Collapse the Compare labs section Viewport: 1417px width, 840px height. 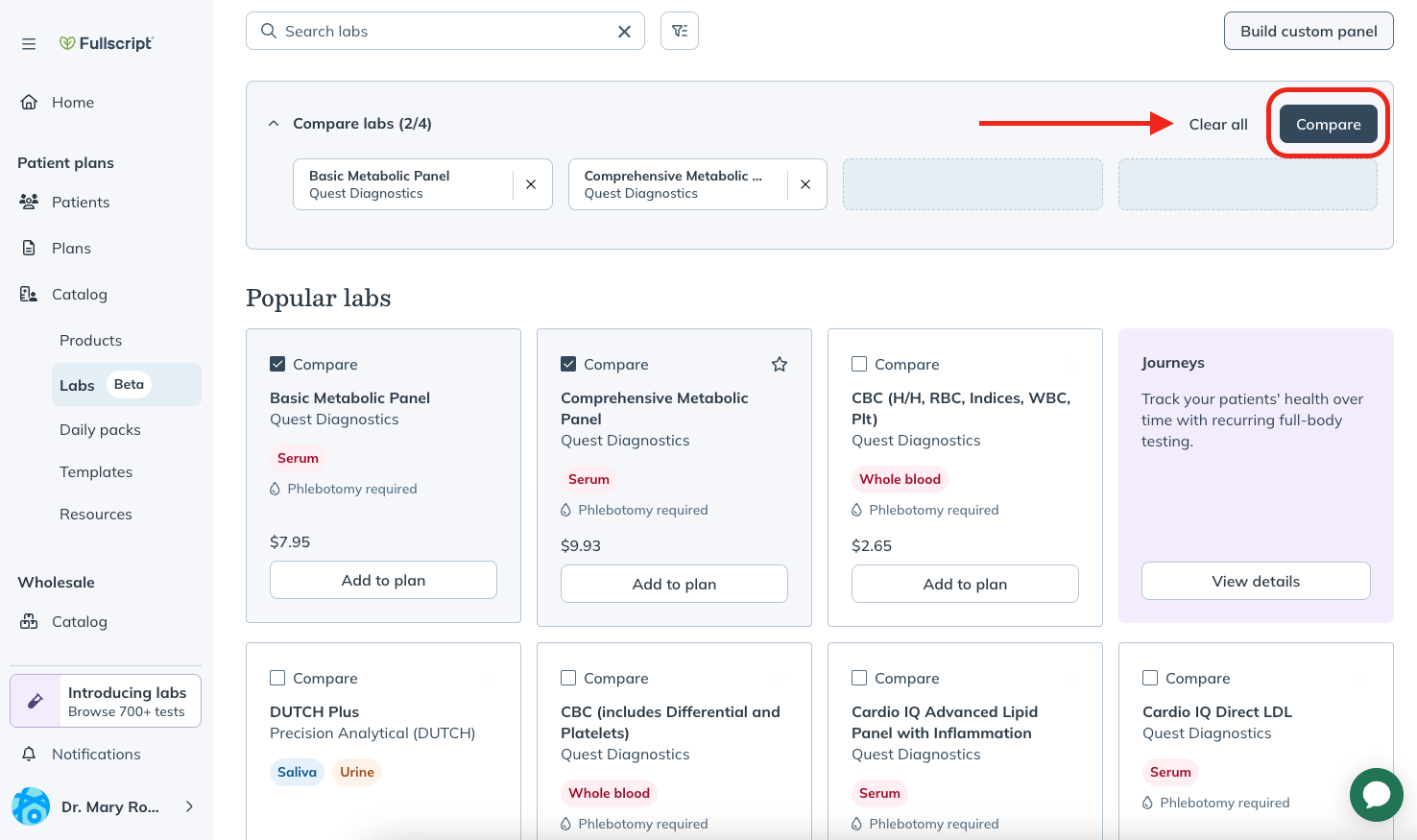point(273,123)
